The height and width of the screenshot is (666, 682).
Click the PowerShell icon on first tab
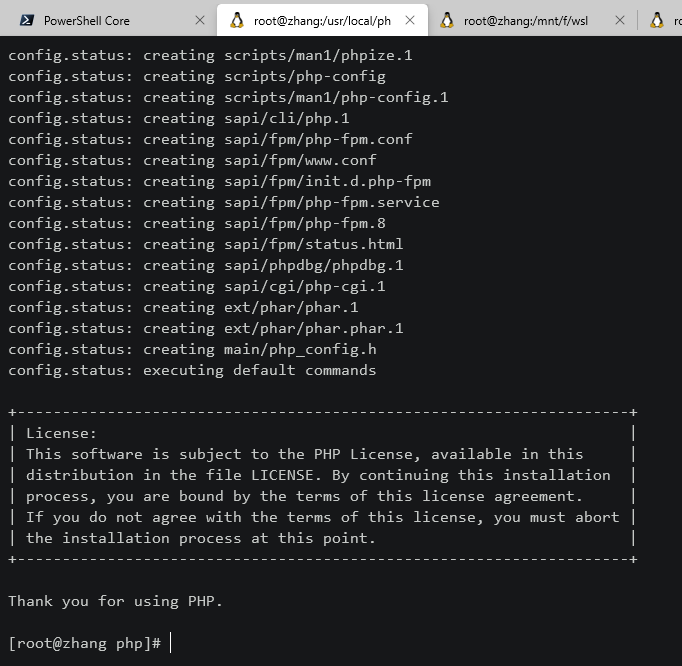[x=27, y=20]
